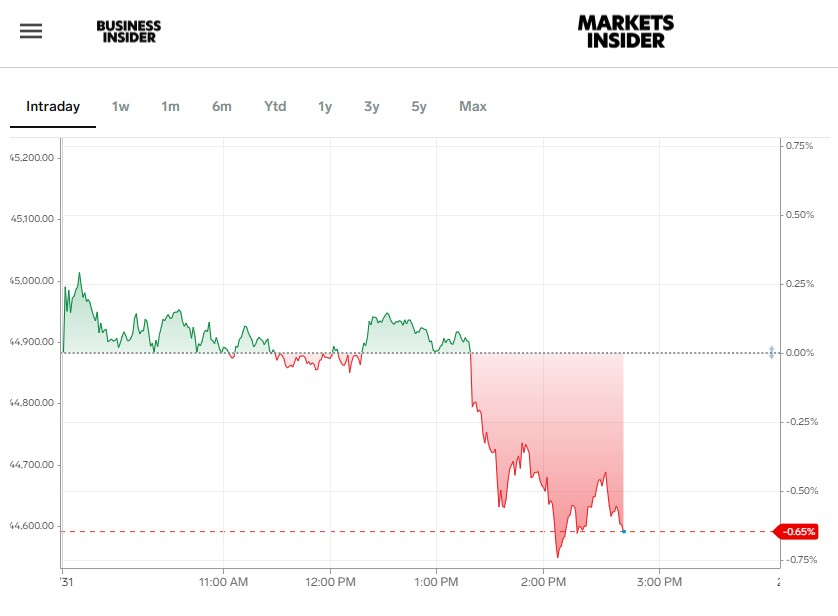Show the 1m chart range

[170, 106]
